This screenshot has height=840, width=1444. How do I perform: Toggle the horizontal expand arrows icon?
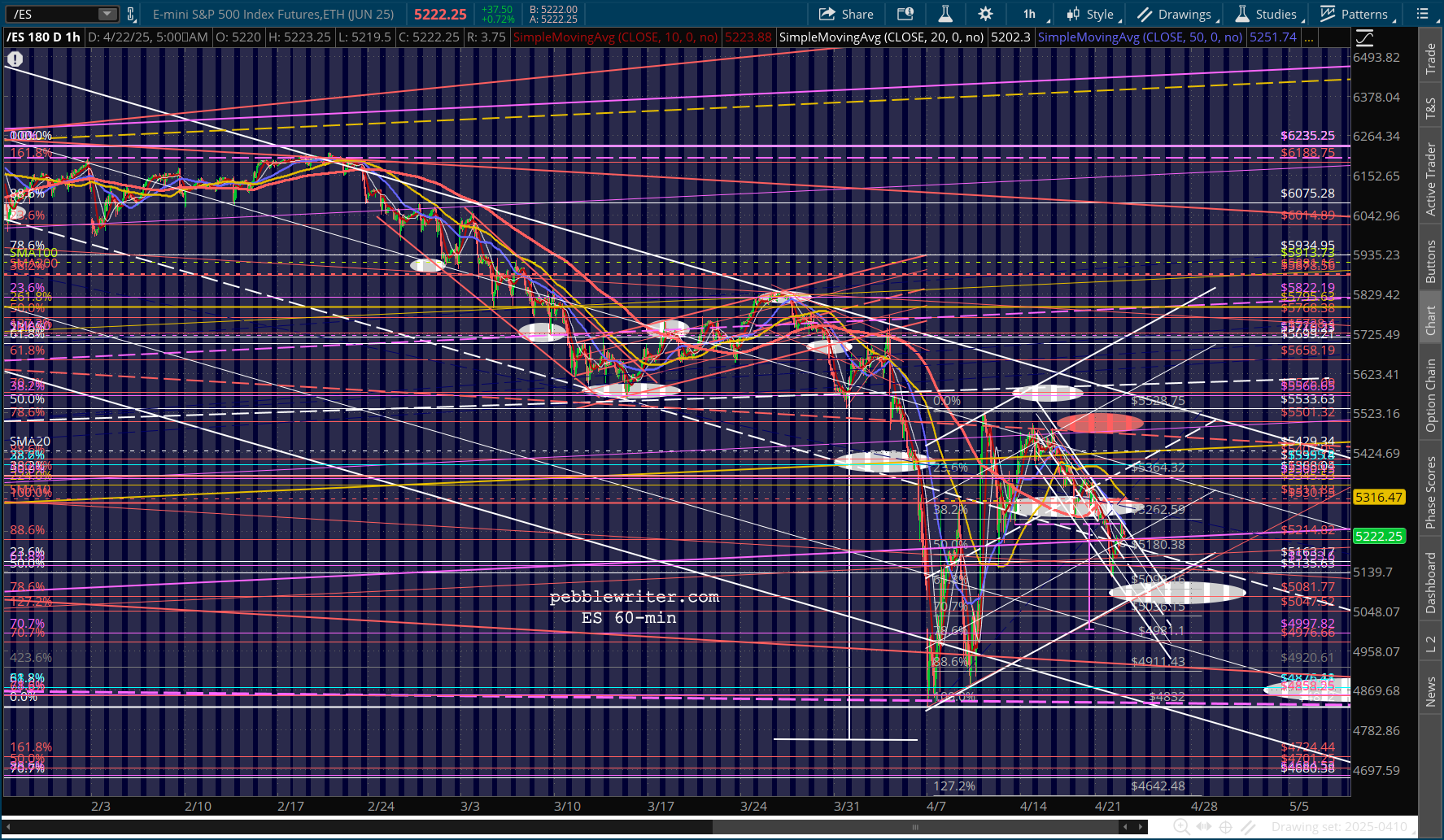click(x=1203, y=827)
